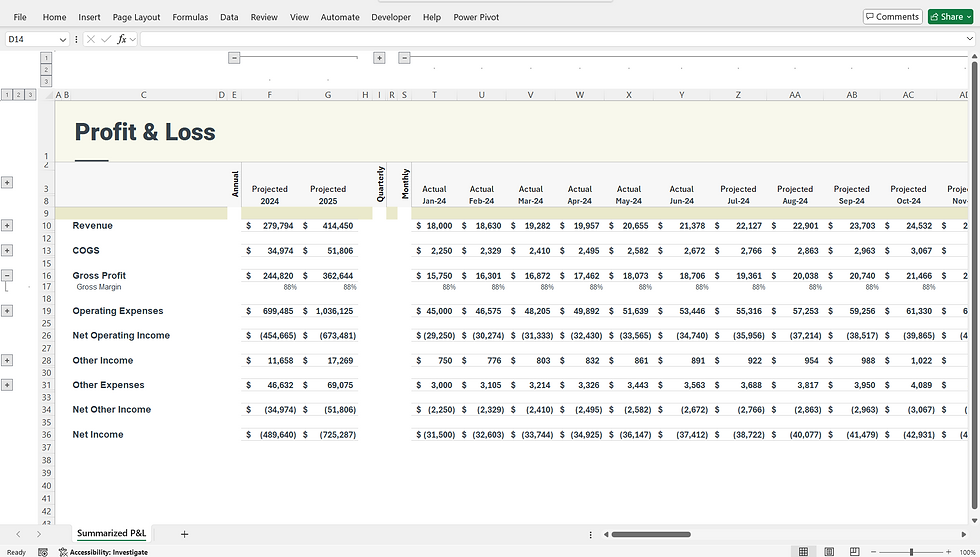
Task: Open the View tab
Action: (299, 17)
